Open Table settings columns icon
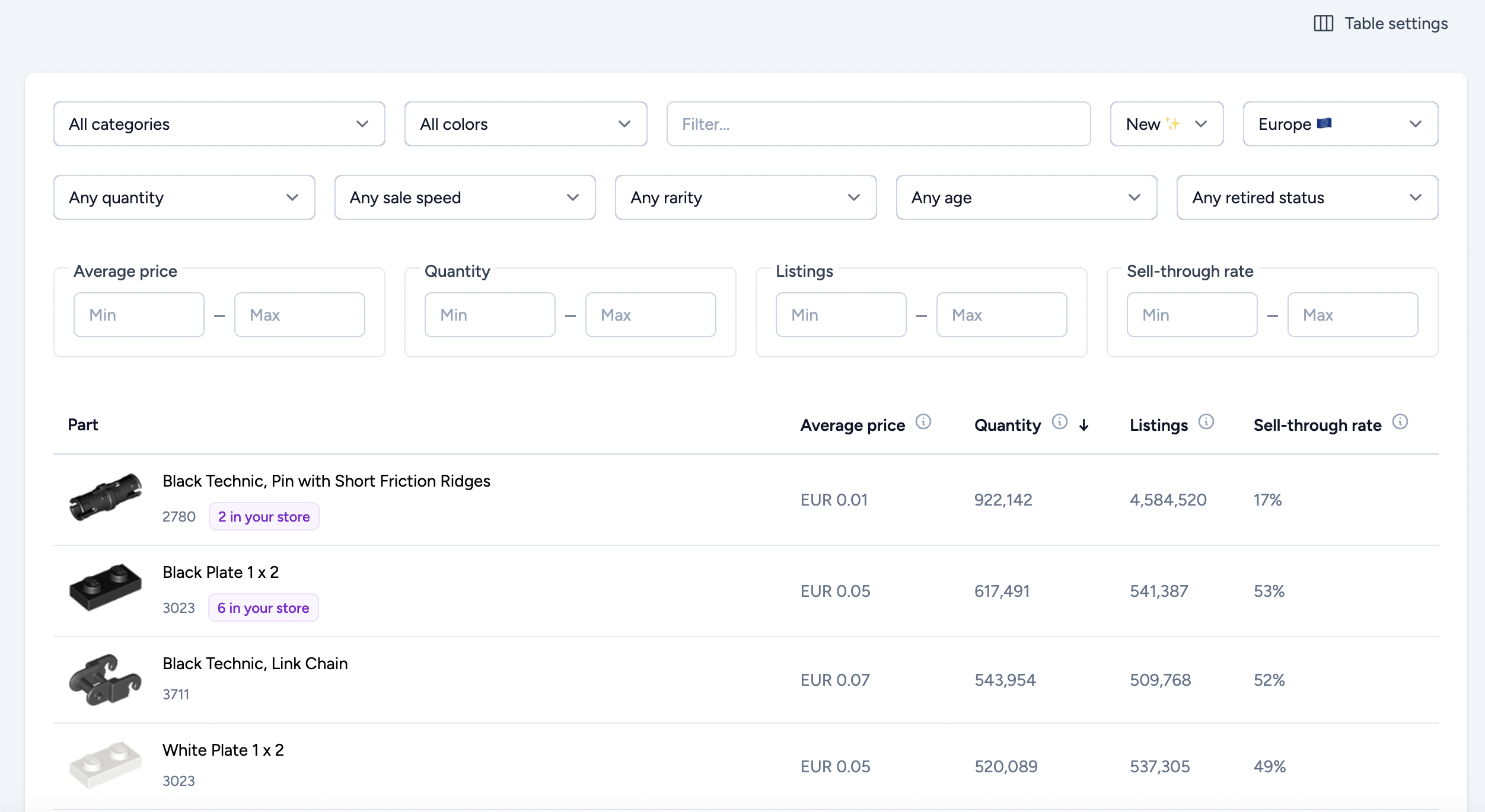The image size is (1485, 812). click(1323, 24)
